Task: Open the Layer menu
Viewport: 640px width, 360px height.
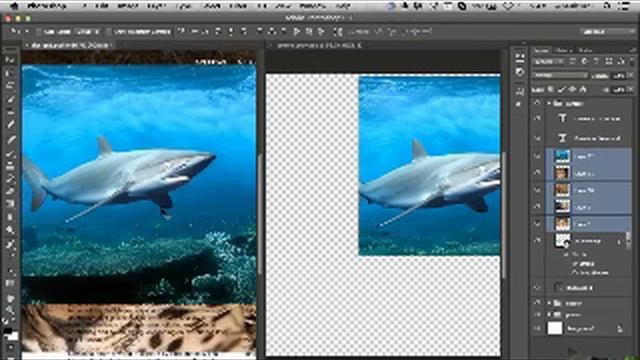Action: click(156, 6)
